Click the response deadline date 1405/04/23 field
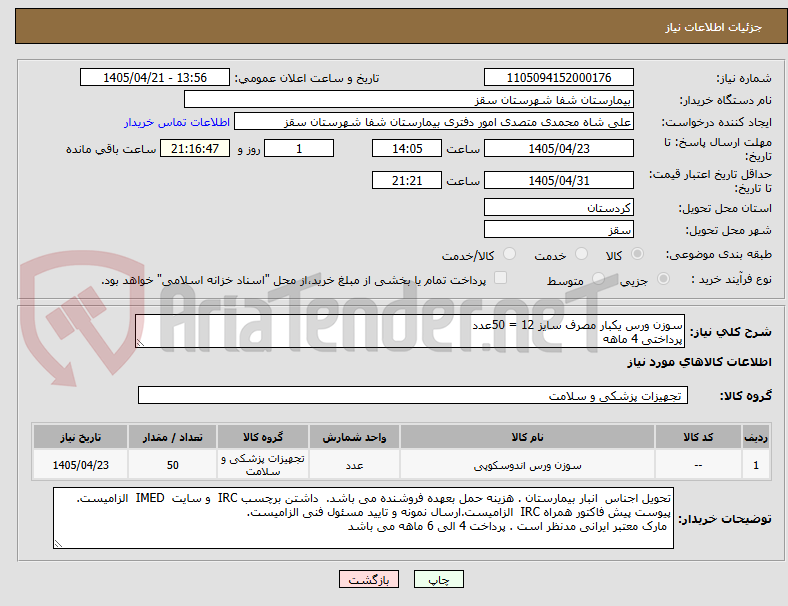 coord(559,149)
